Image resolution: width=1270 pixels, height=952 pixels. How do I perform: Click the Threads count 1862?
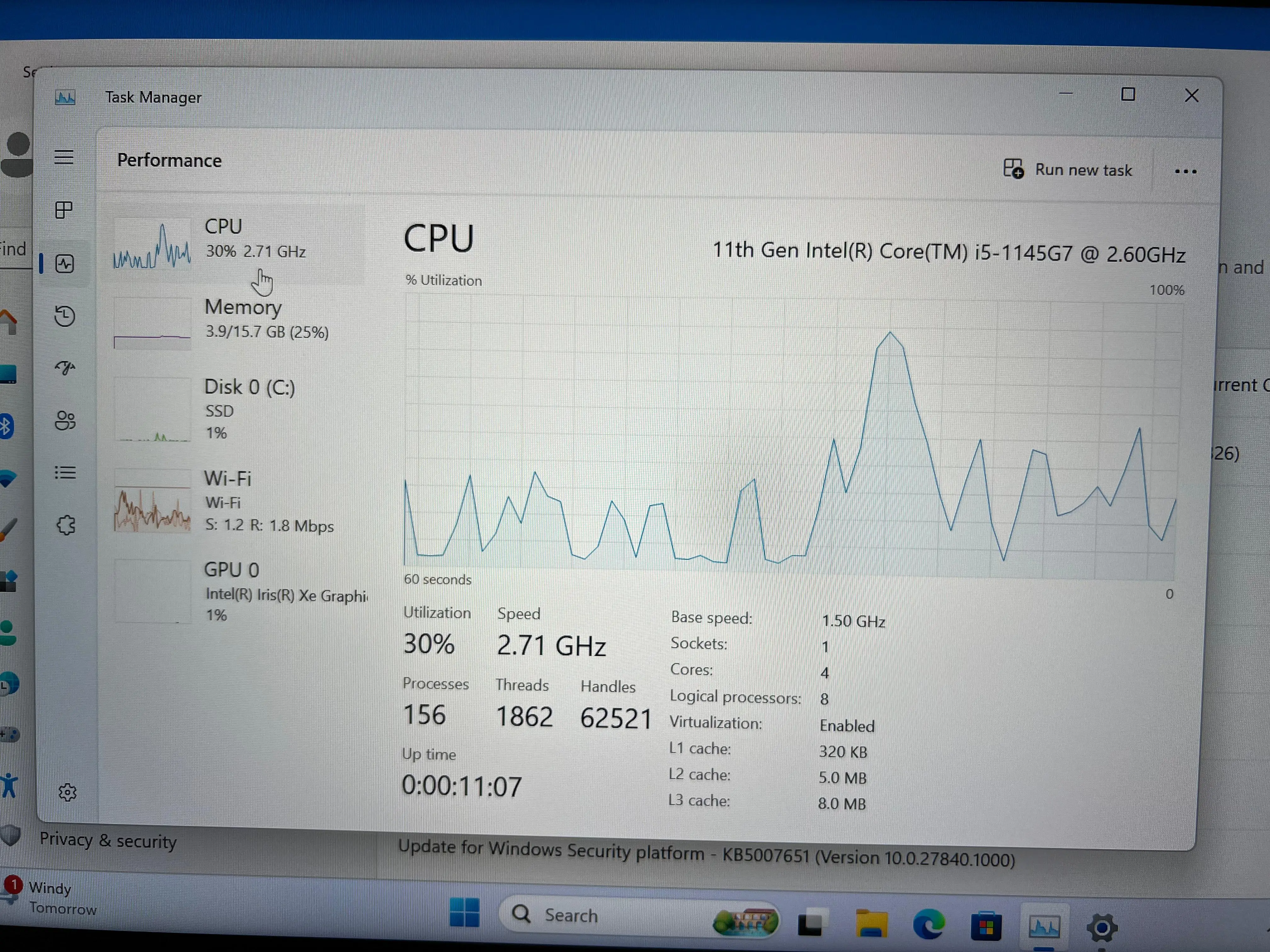click(524, 717)
